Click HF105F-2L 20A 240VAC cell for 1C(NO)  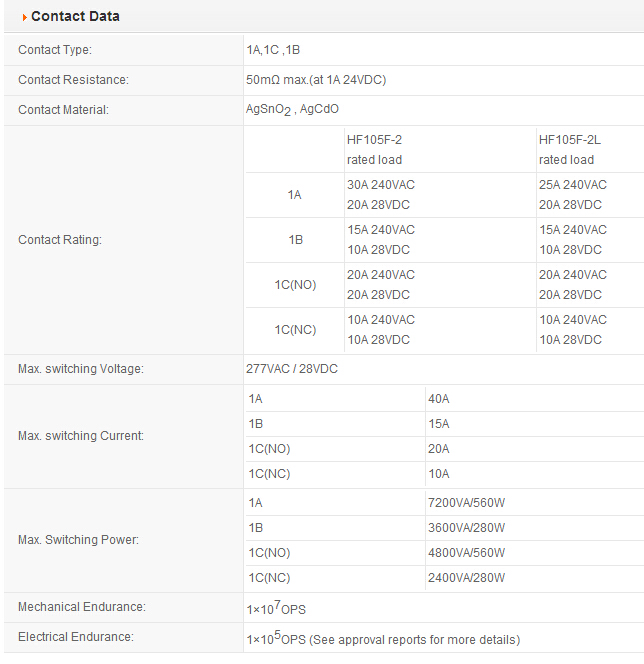572,274
